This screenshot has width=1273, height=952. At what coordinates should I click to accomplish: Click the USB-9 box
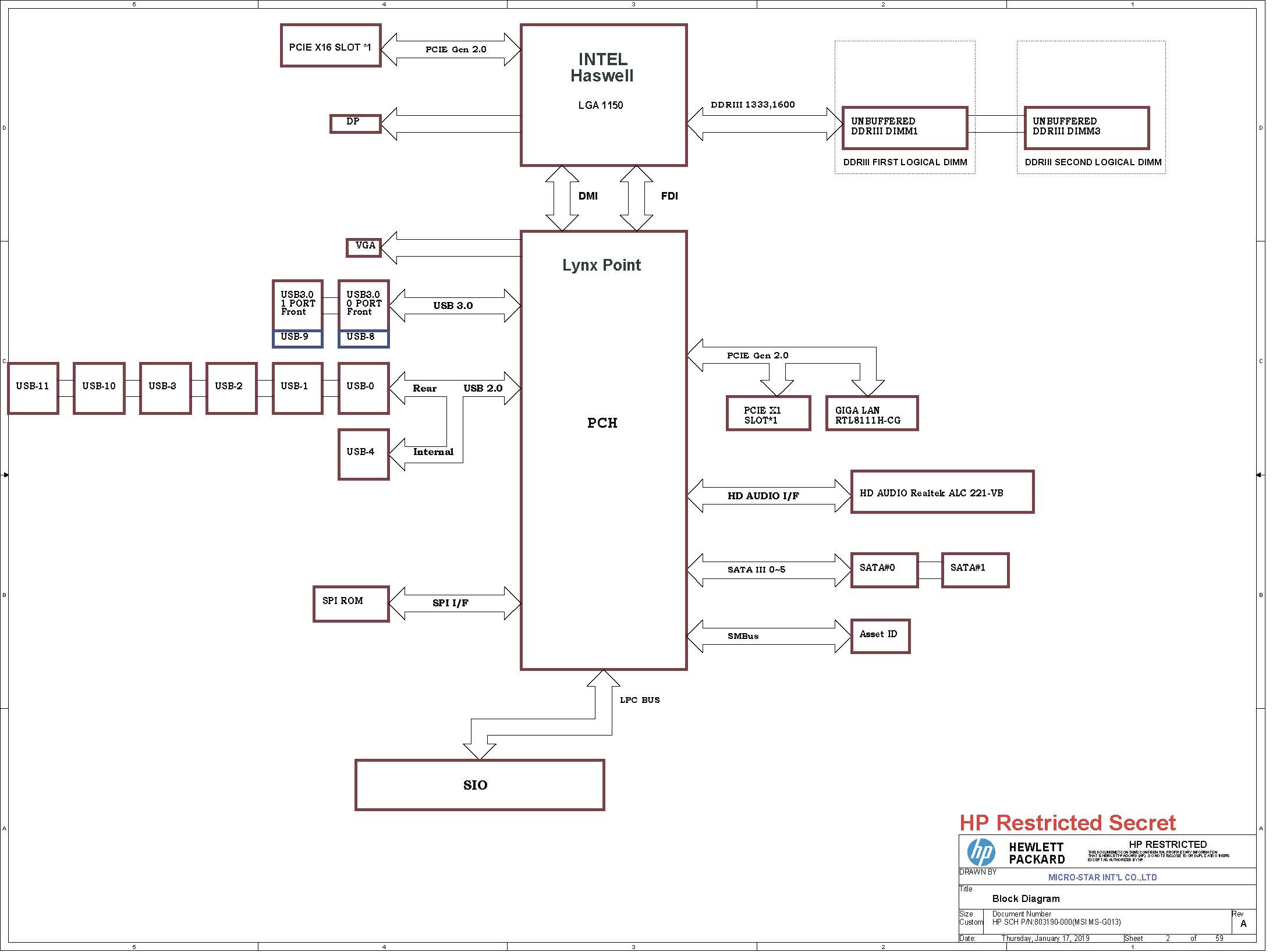tap(297, 339)
